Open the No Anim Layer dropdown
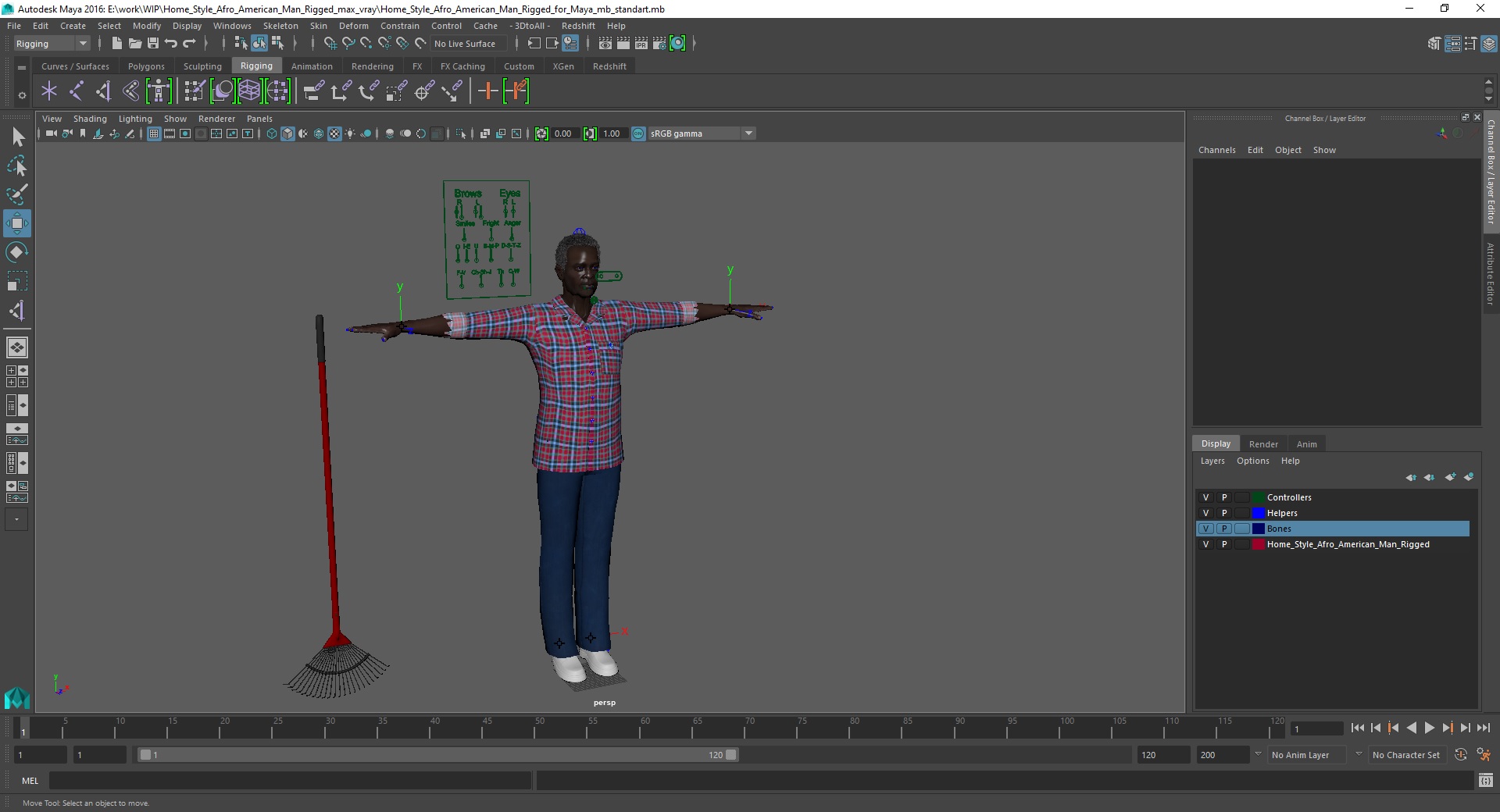The width and height of the screenshot is (1500, 812). point(1308,755)
